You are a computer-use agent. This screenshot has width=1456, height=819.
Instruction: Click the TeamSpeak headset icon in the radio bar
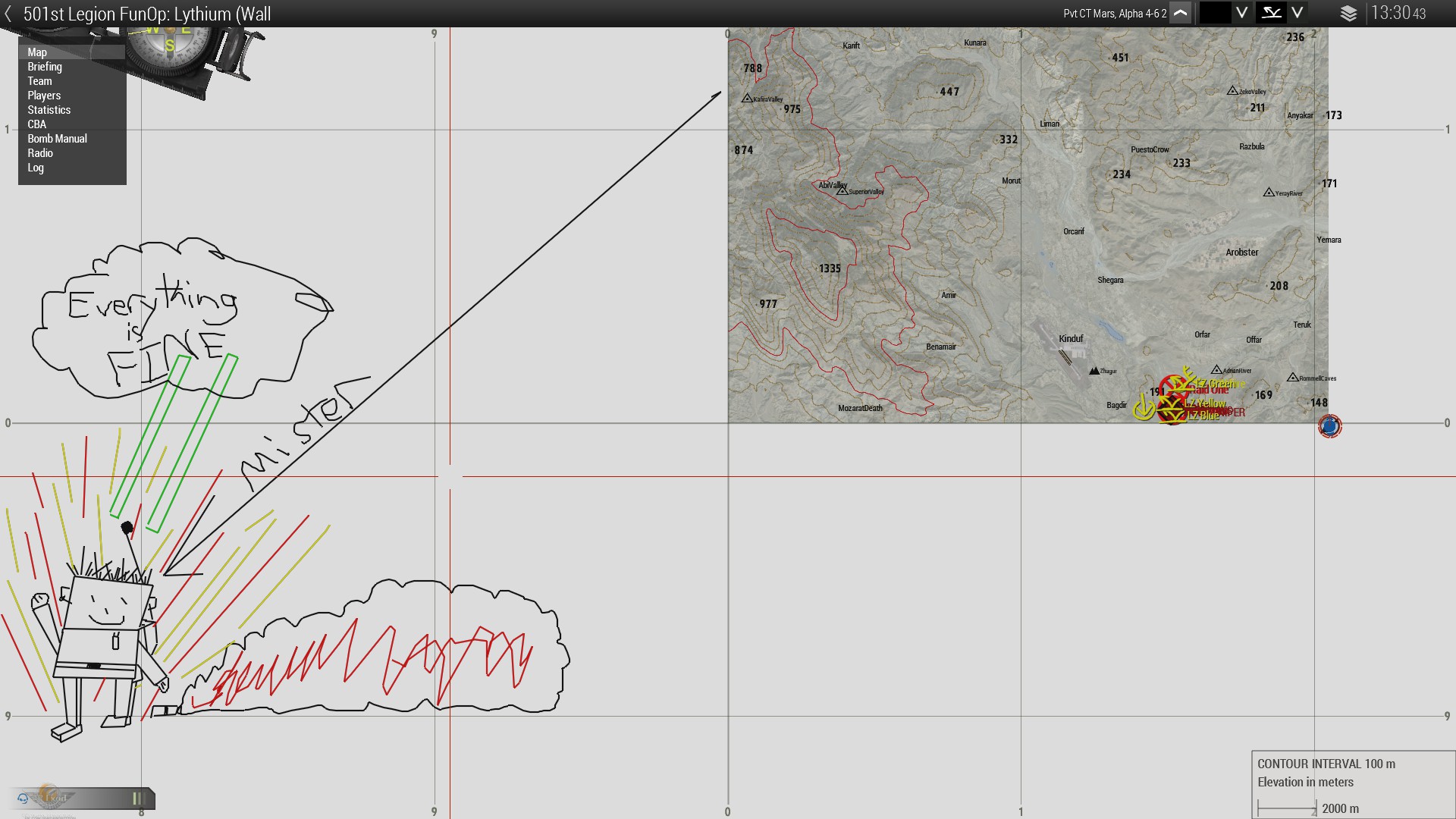pos(23,798)
